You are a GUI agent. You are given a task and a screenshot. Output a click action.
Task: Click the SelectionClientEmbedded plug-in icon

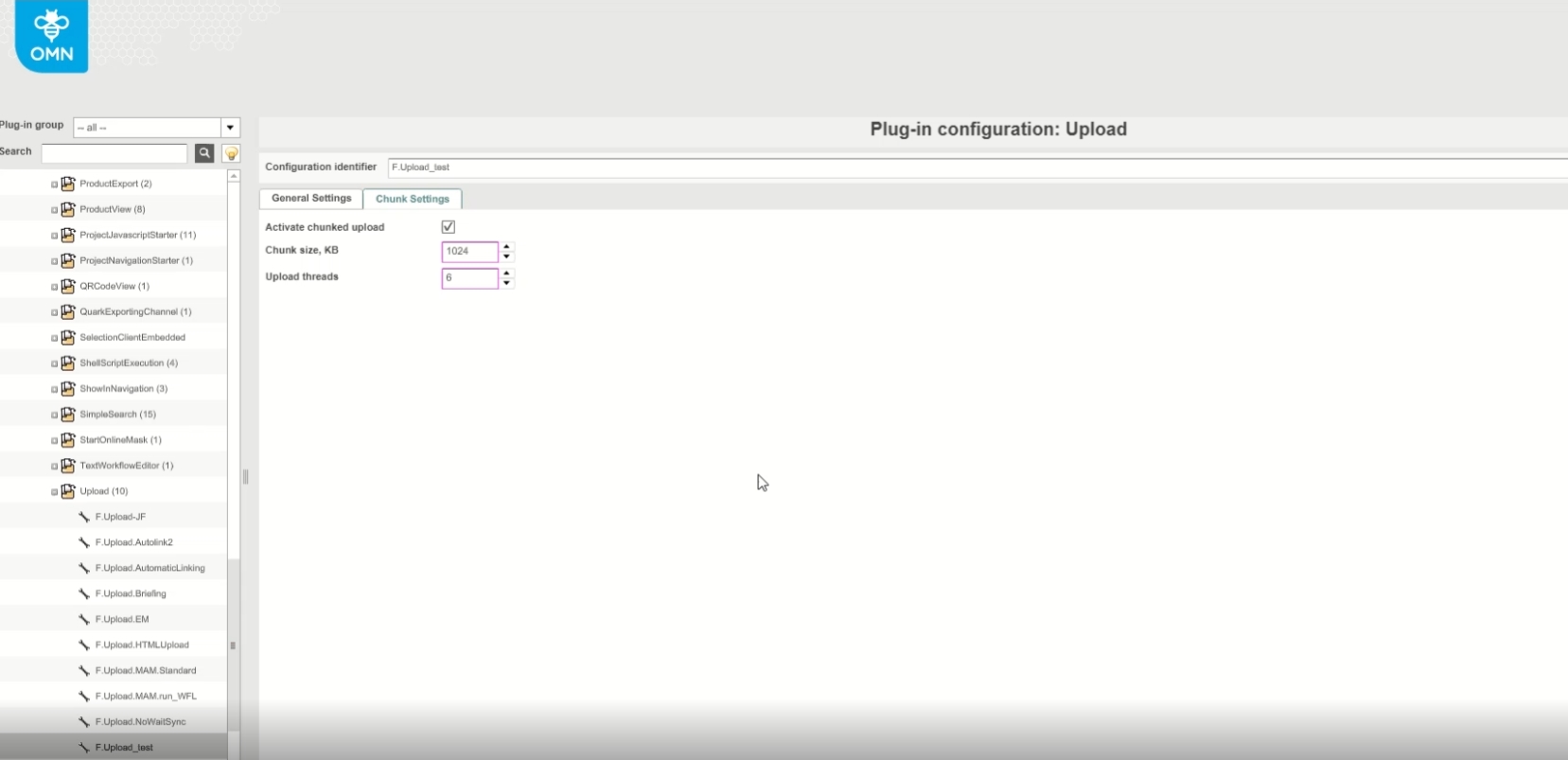click(68, 337)
